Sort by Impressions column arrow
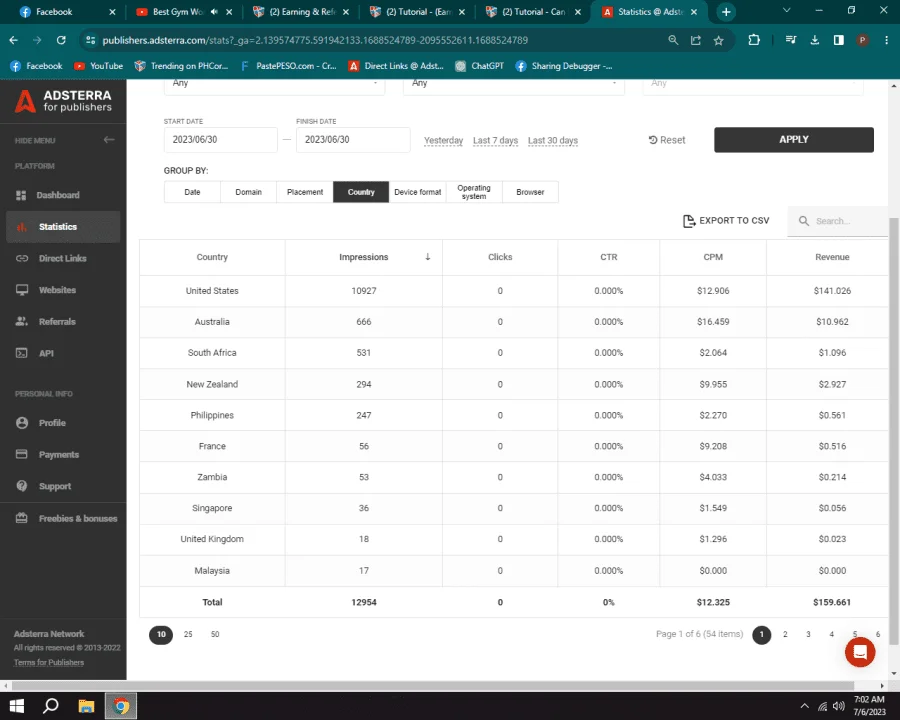900x720 pixels. (428, 257)
